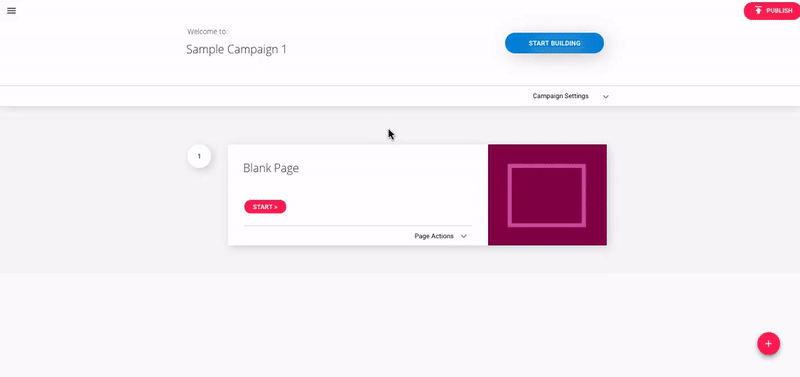Image resolution: width=800 pixels, height=377 pixels.
Task: Click the Sample Campaign 1 title
Action: (236, 49)
